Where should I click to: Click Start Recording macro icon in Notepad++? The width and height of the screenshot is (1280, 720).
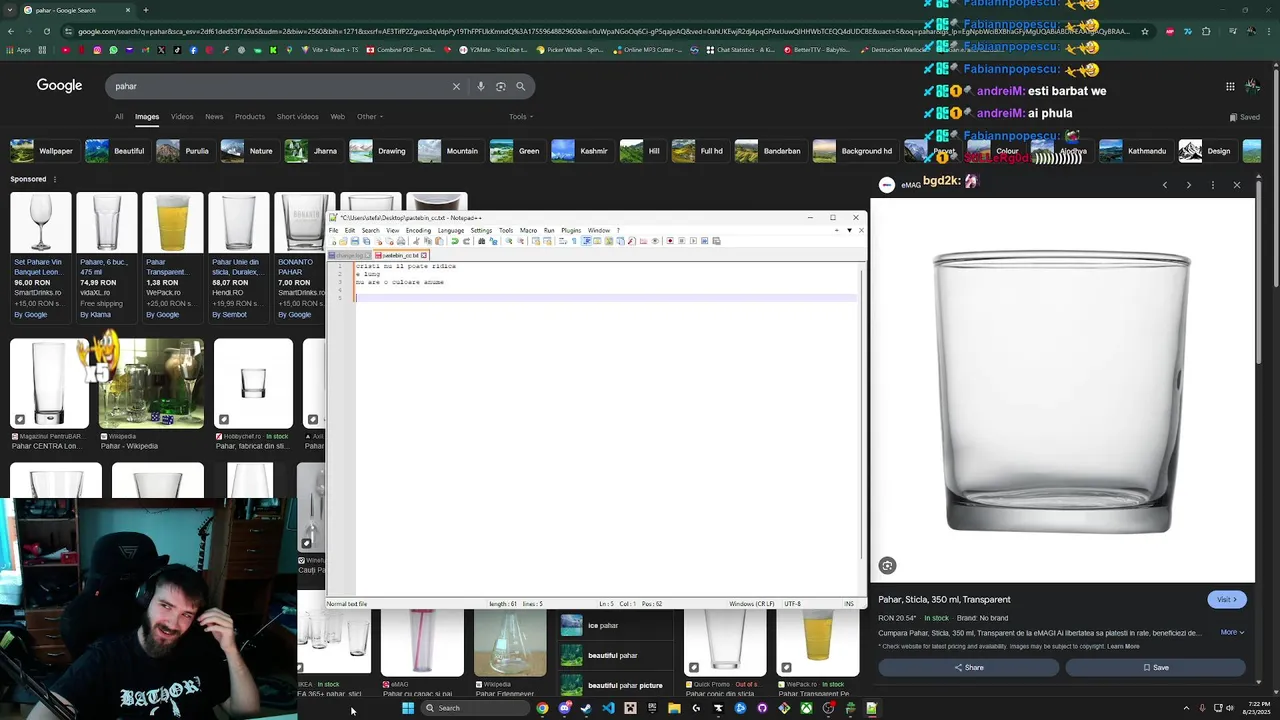pos(670,241)
